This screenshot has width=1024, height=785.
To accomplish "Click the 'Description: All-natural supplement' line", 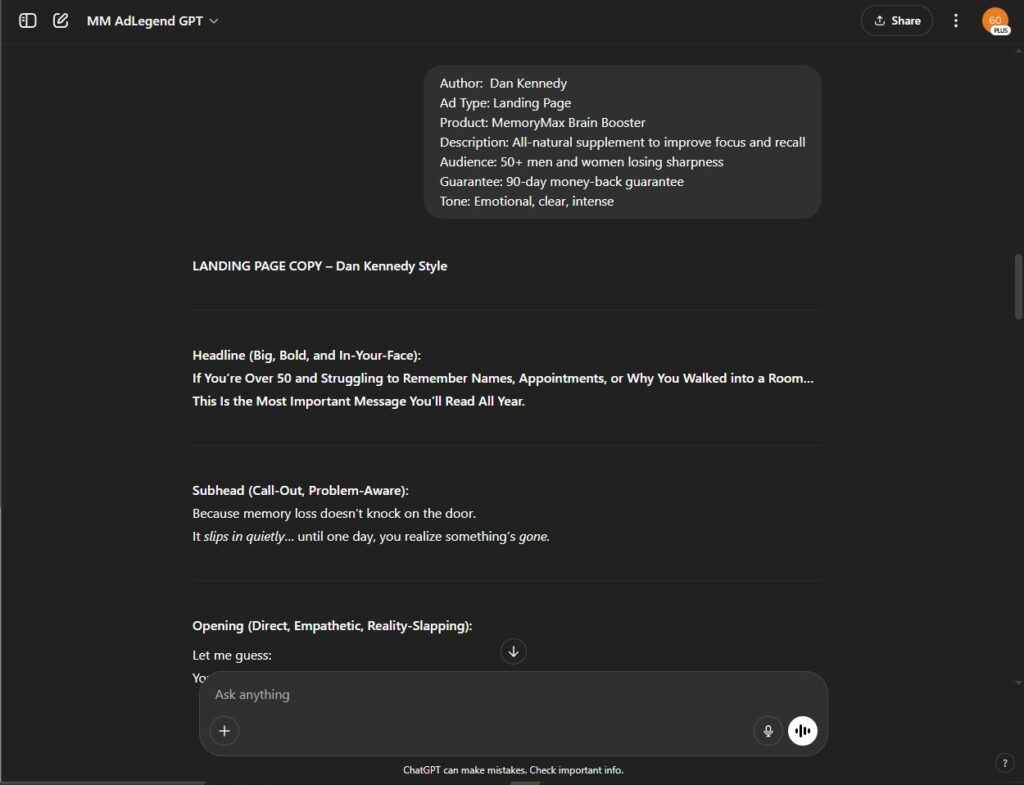I will (622, 142).
